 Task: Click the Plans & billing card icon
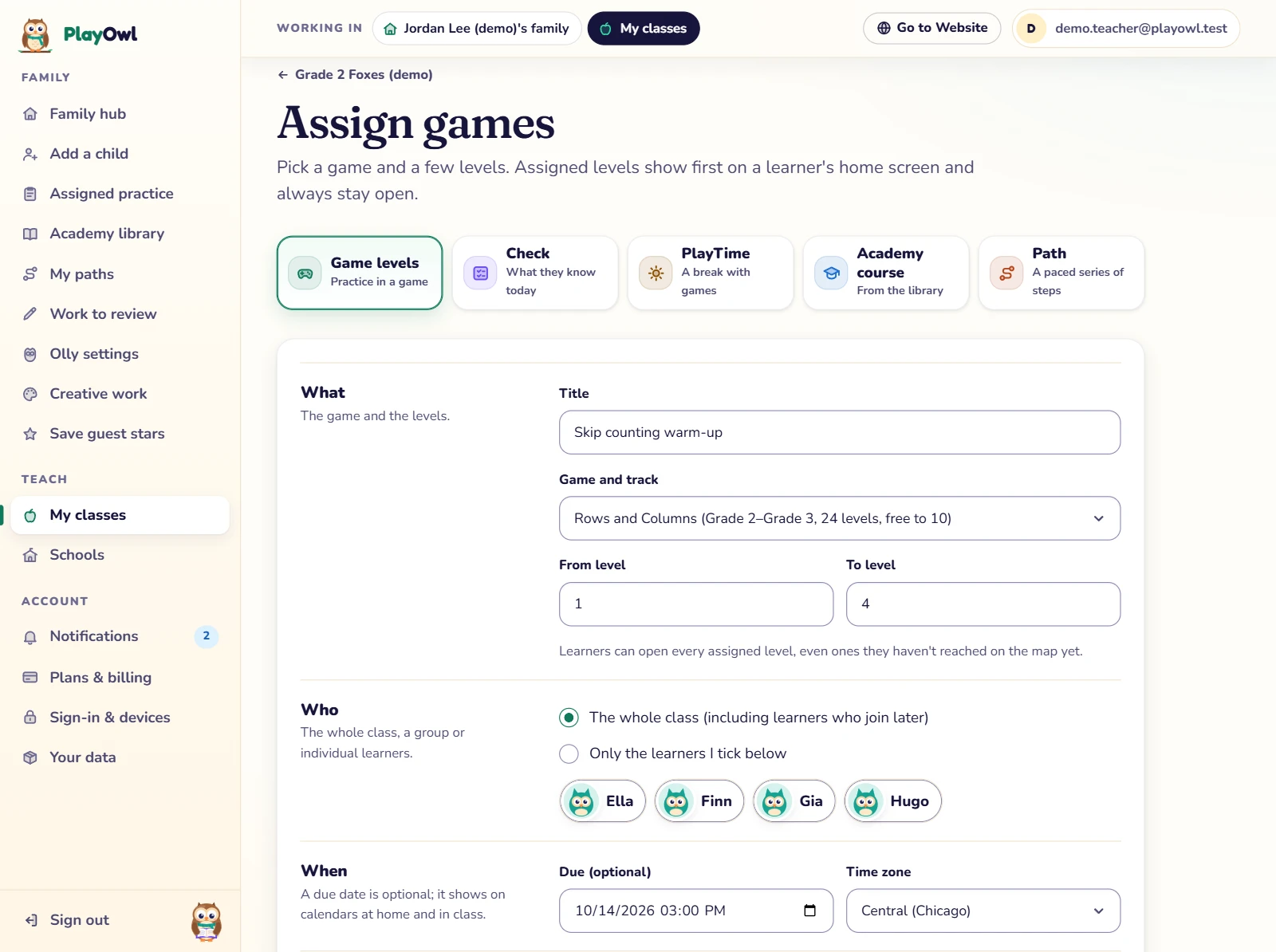click(x=30, y=678)
